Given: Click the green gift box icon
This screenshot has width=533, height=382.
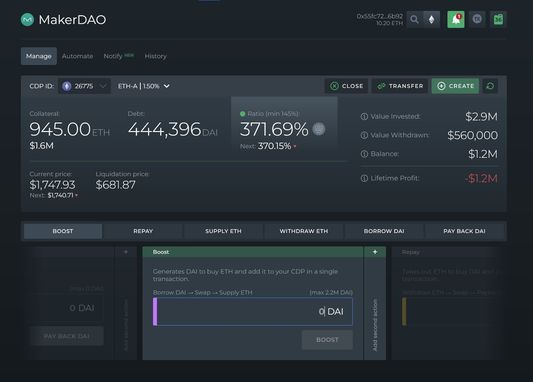Looking at the screenshot, I should coord(498,19).
